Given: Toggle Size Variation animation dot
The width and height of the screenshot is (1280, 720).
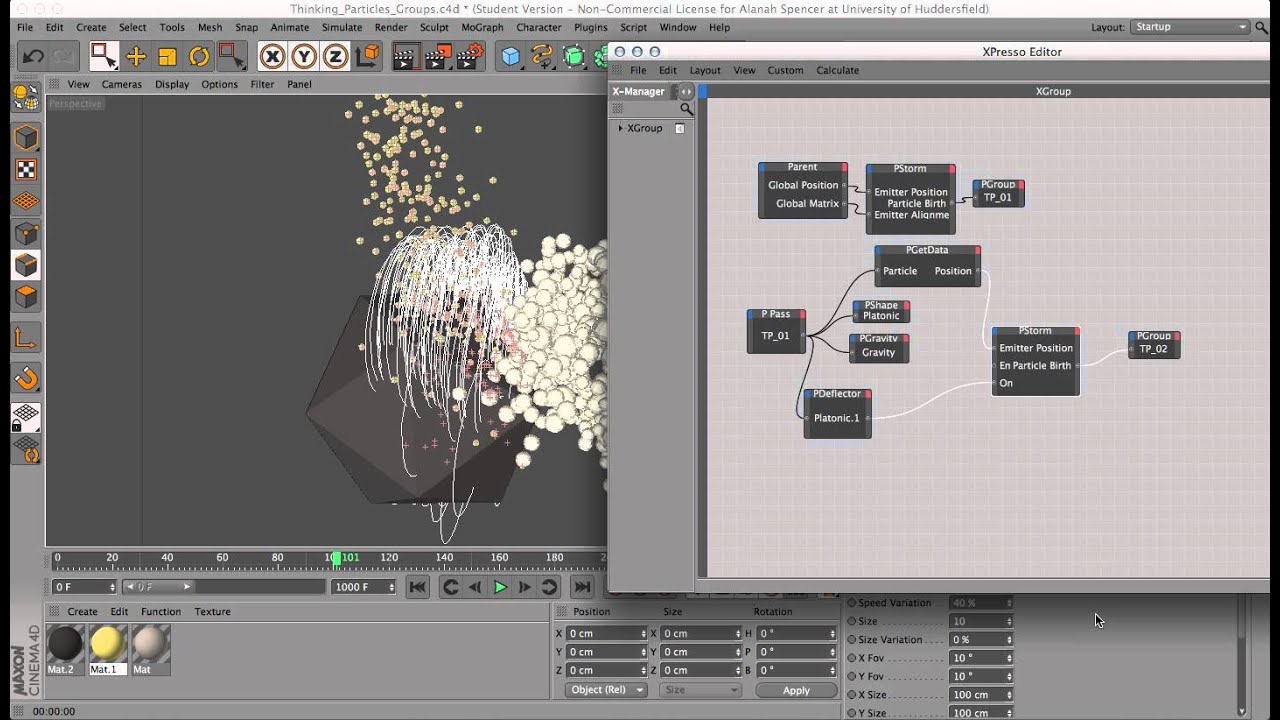Looking at the screenshot, I should pyautogui.click(x=852, y=639).
